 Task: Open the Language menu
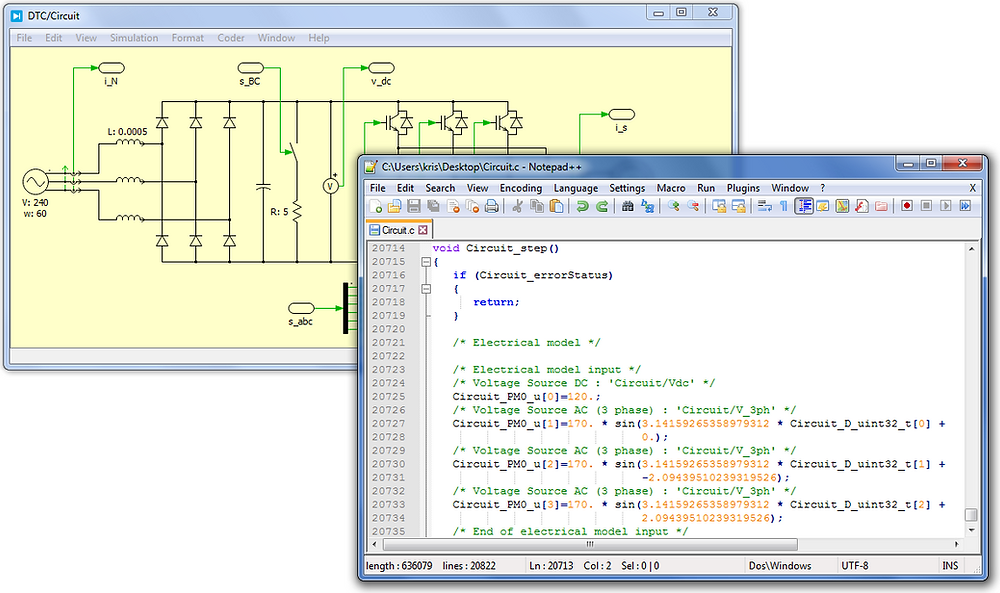click(x=575, y=188)
